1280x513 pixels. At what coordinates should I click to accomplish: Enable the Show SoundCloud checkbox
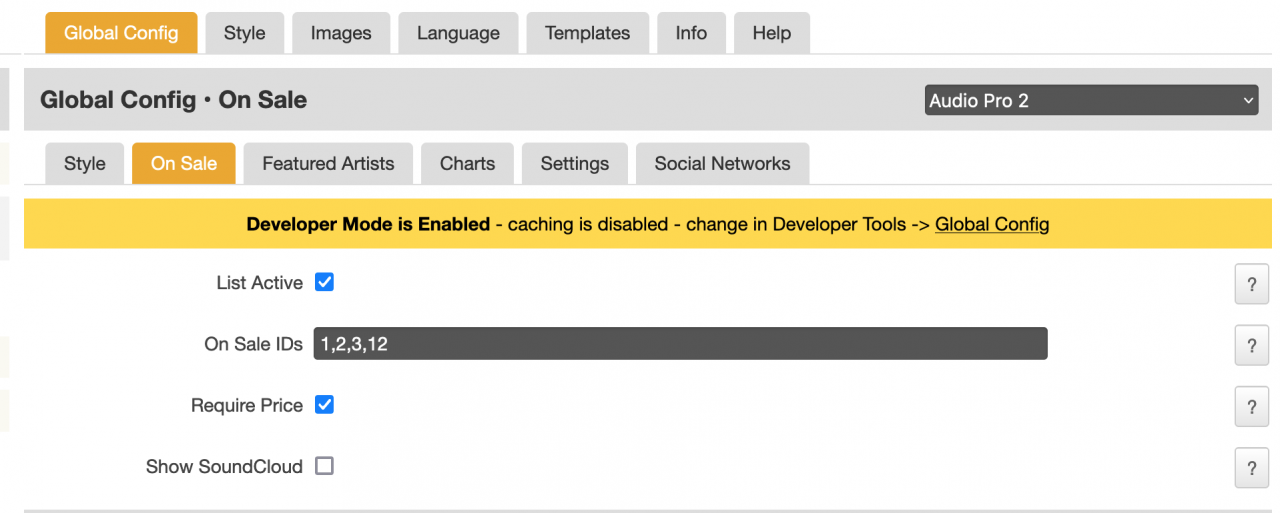(x=324, y=466)
